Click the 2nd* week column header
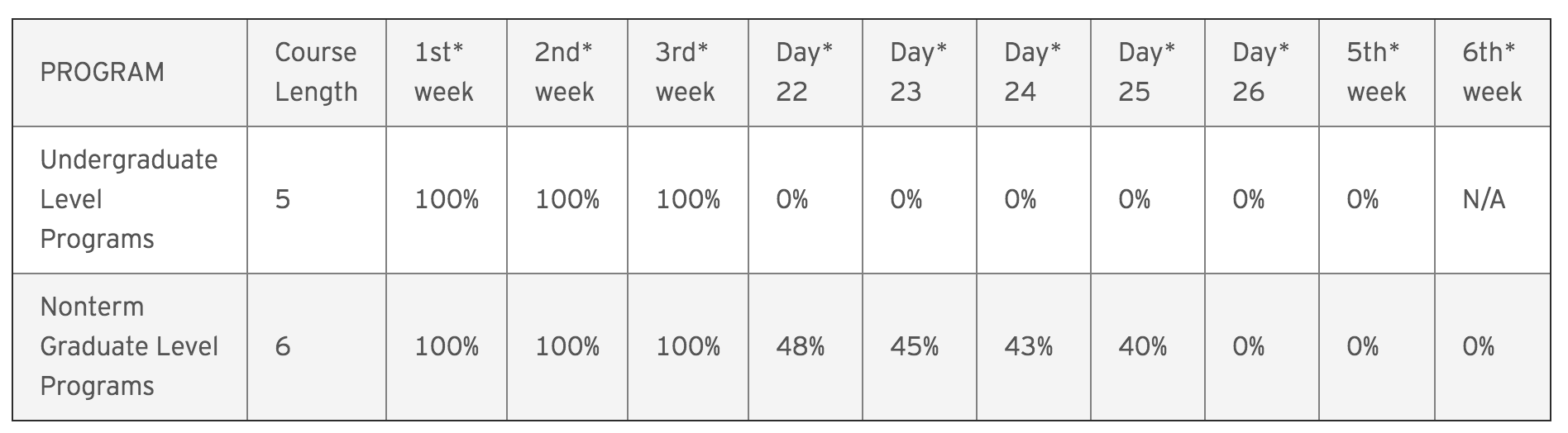 click(x=567, y=73)
